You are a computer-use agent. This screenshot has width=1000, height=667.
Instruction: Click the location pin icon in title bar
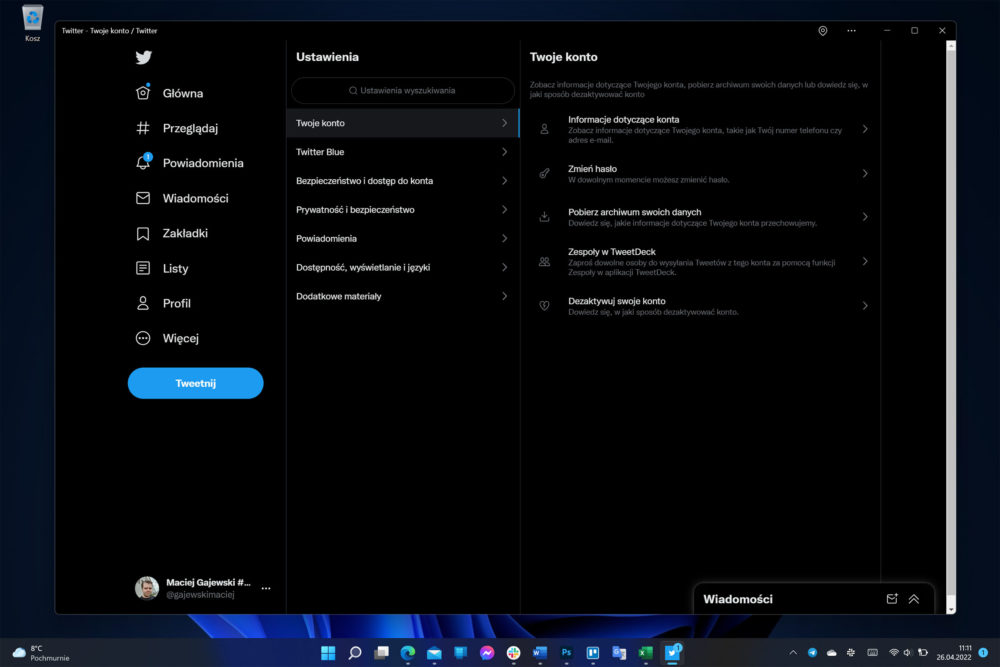[823, 31]
